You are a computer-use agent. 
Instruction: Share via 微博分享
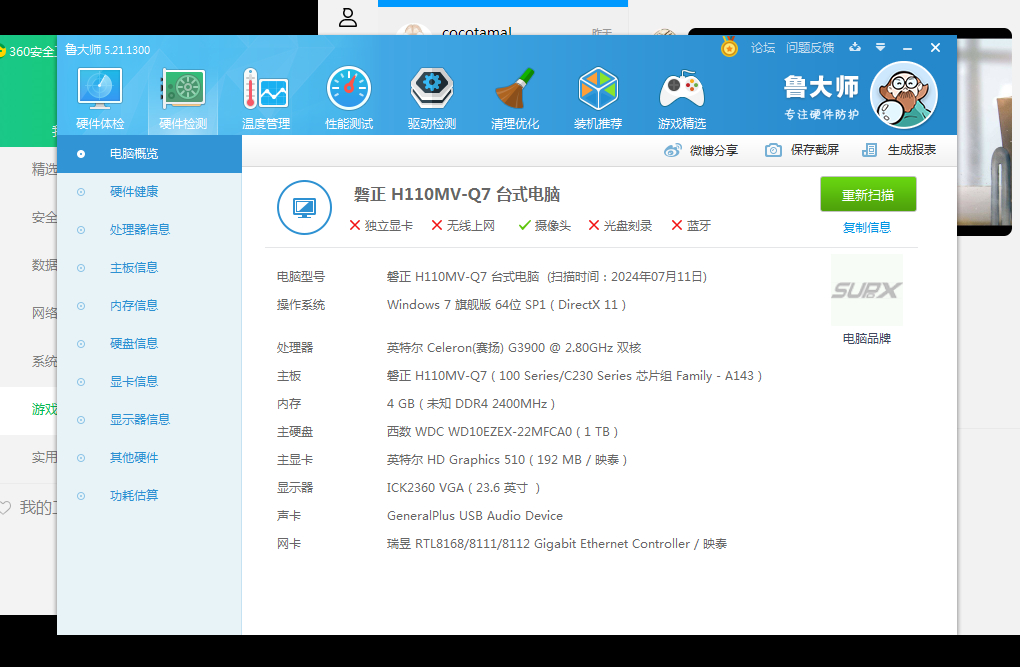pos(701,150)
